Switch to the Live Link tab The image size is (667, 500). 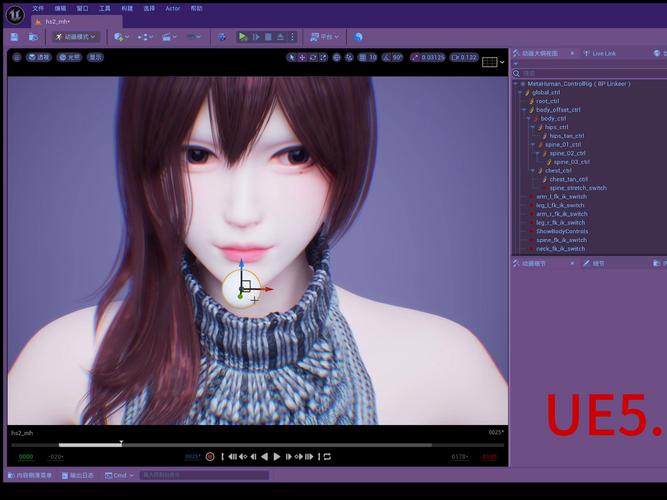click(x=603, y=53)
